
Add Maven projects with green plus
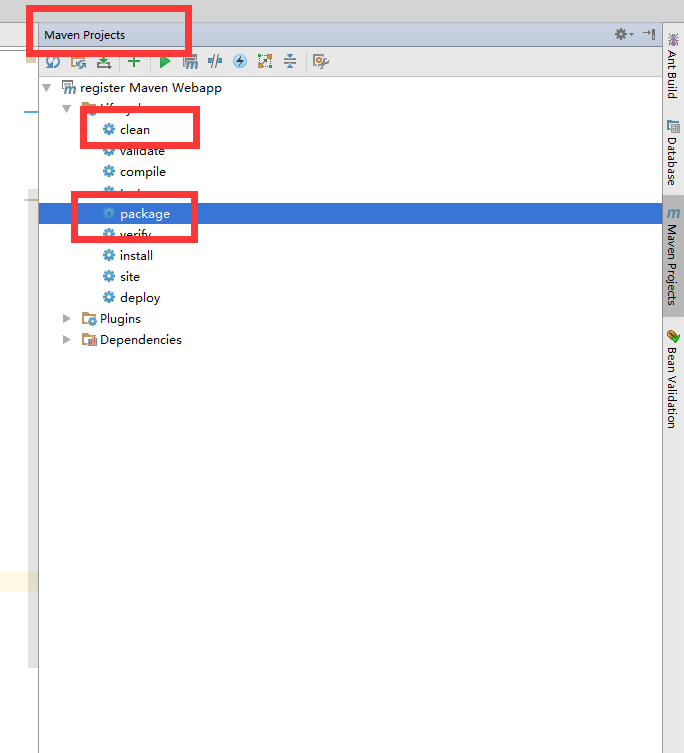click(134, 61)
